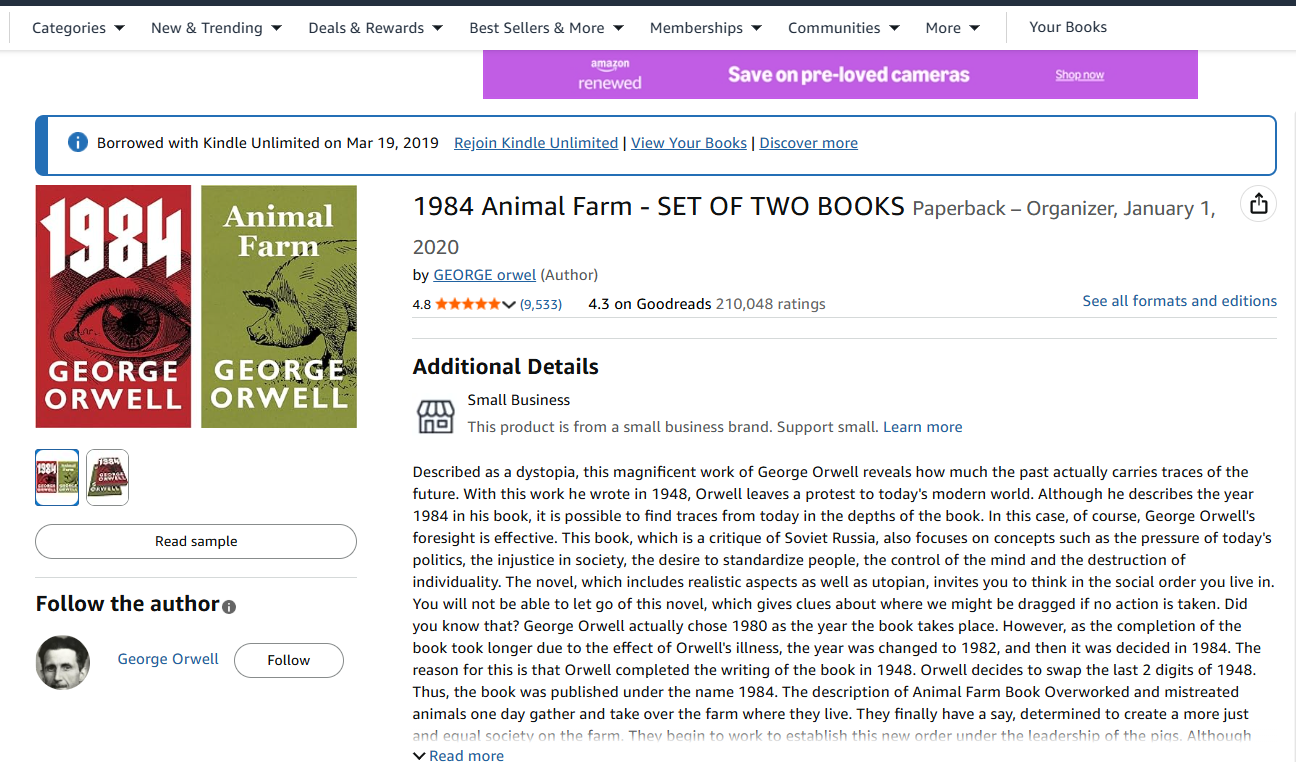This screenshot has width=1296, height=762.
Task: Open the Categories dropdown menu
Action: [78, 28]
